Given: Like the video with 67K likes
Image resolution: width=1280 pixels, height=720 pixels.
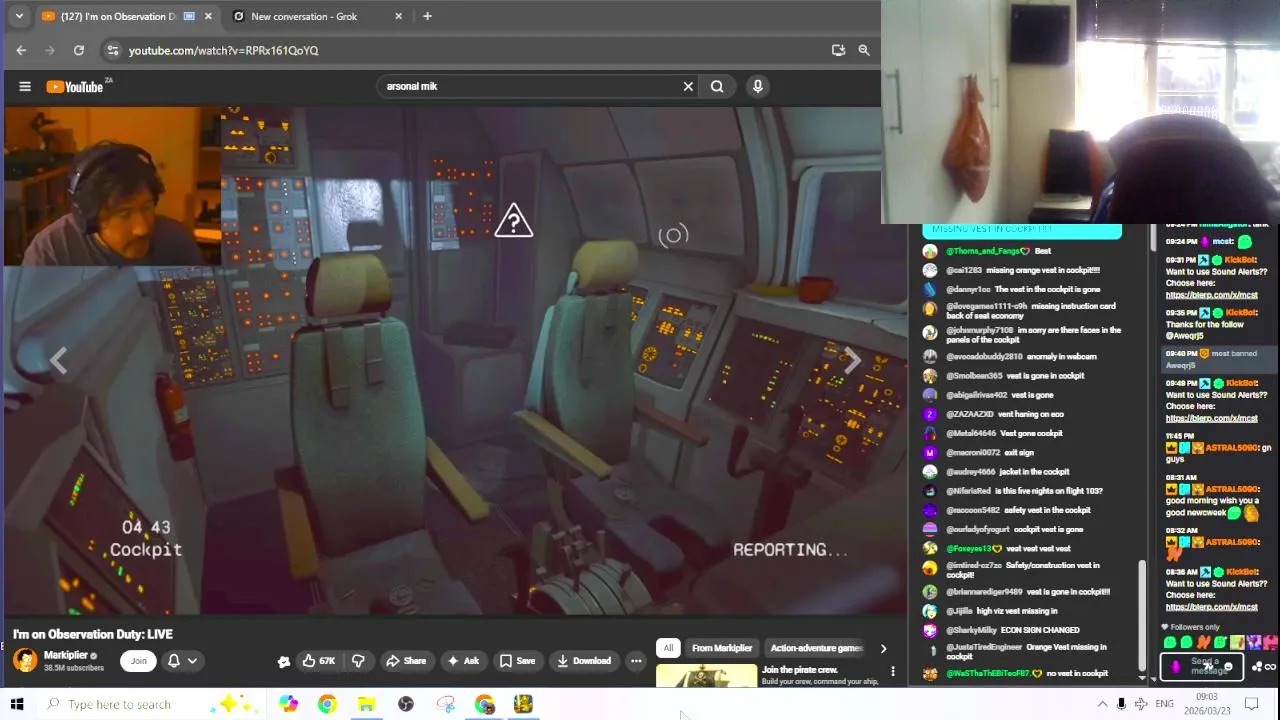Looking at the screenshot, I should click(319, 661).
